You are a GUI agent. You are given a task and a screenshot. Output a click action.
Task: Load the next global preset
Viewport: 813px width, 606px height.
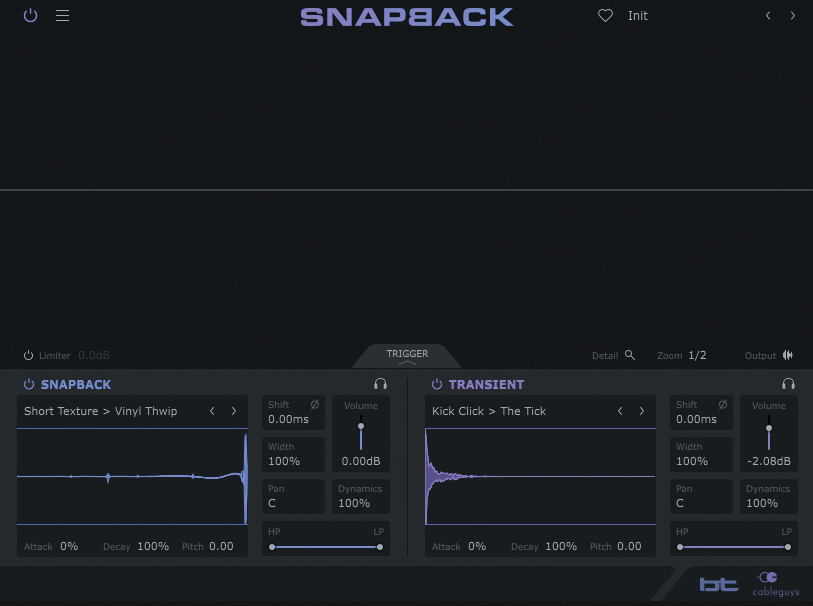click(x=792, y=16)
